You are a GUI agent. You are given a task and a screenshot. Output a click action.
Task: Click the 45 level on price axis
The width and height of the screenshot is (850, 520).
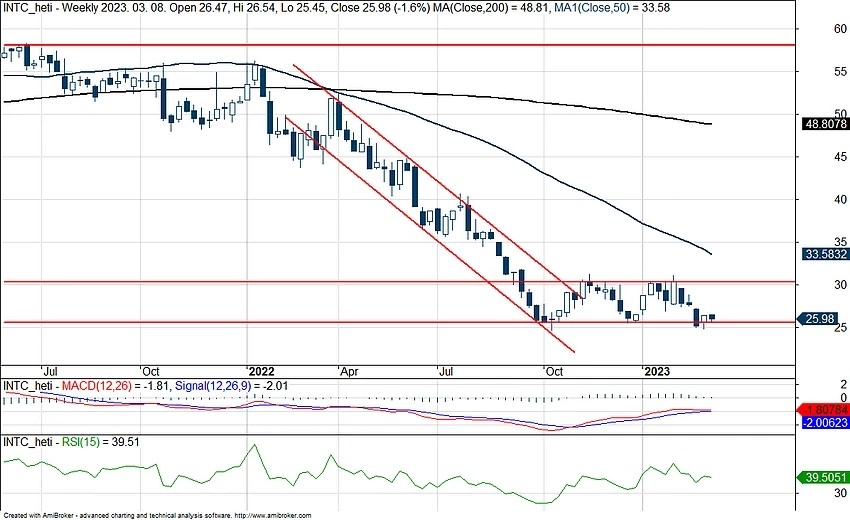point(812,157)
